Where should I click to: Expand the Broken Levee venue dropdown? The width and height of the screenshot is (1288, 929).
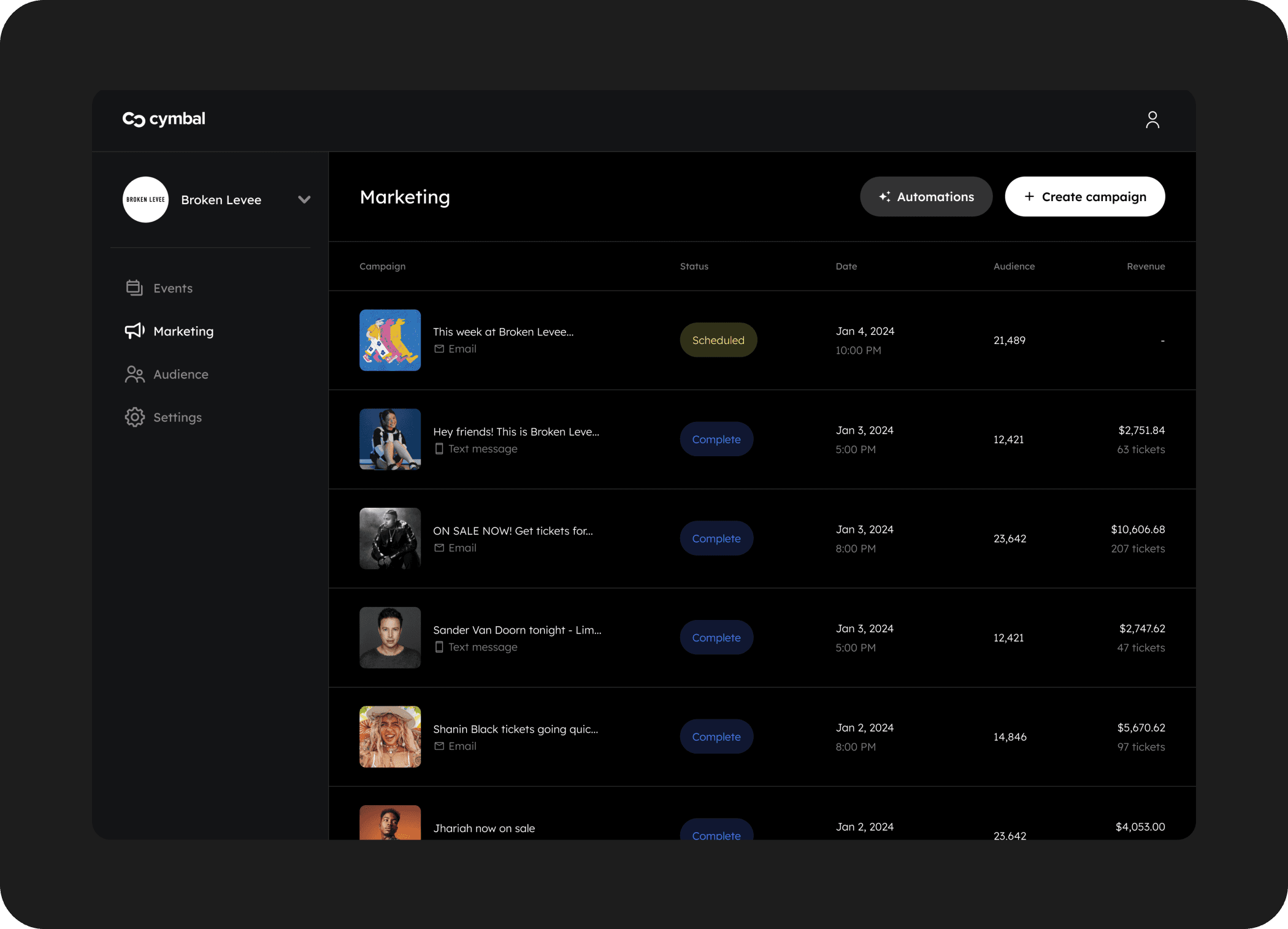click(x=304, y=200)
